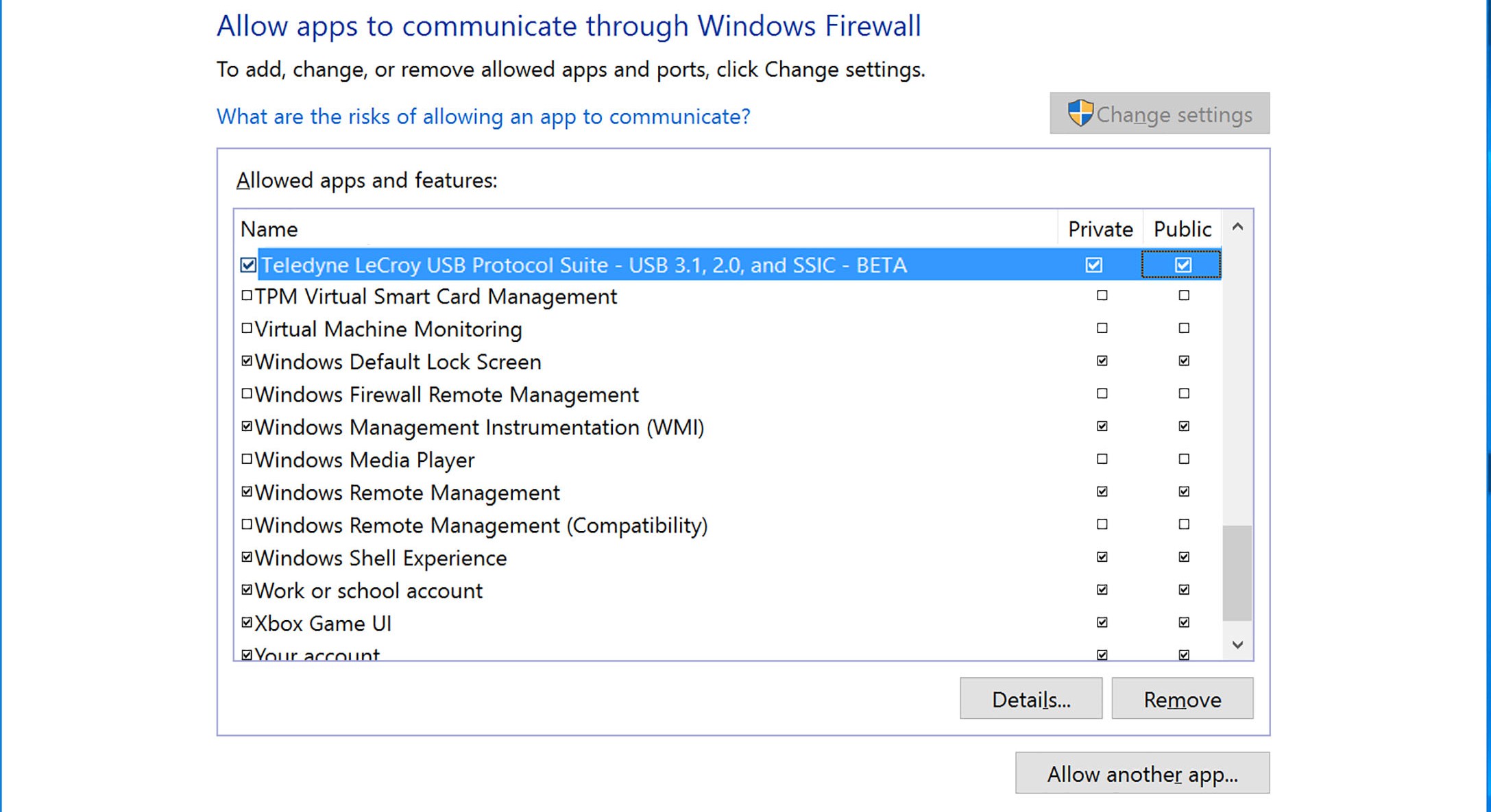Enable Windows Firewall Remote Management checkbox

tap(247, 393)
